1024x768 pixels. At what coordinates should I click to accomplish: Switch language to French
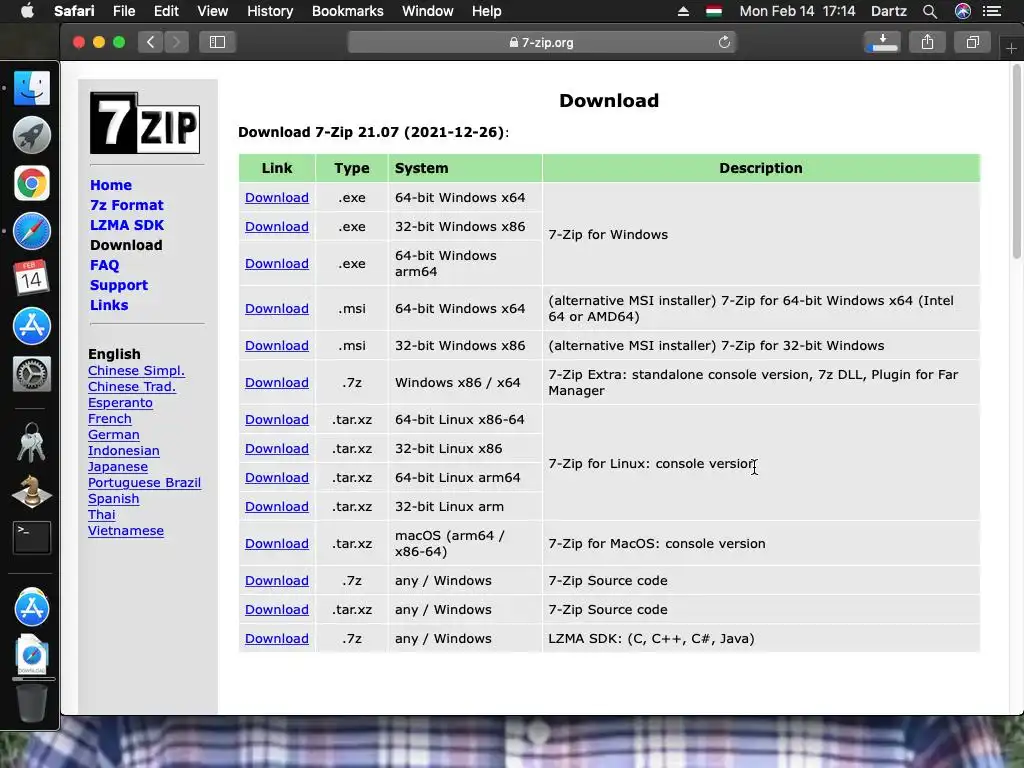point(110,419)
